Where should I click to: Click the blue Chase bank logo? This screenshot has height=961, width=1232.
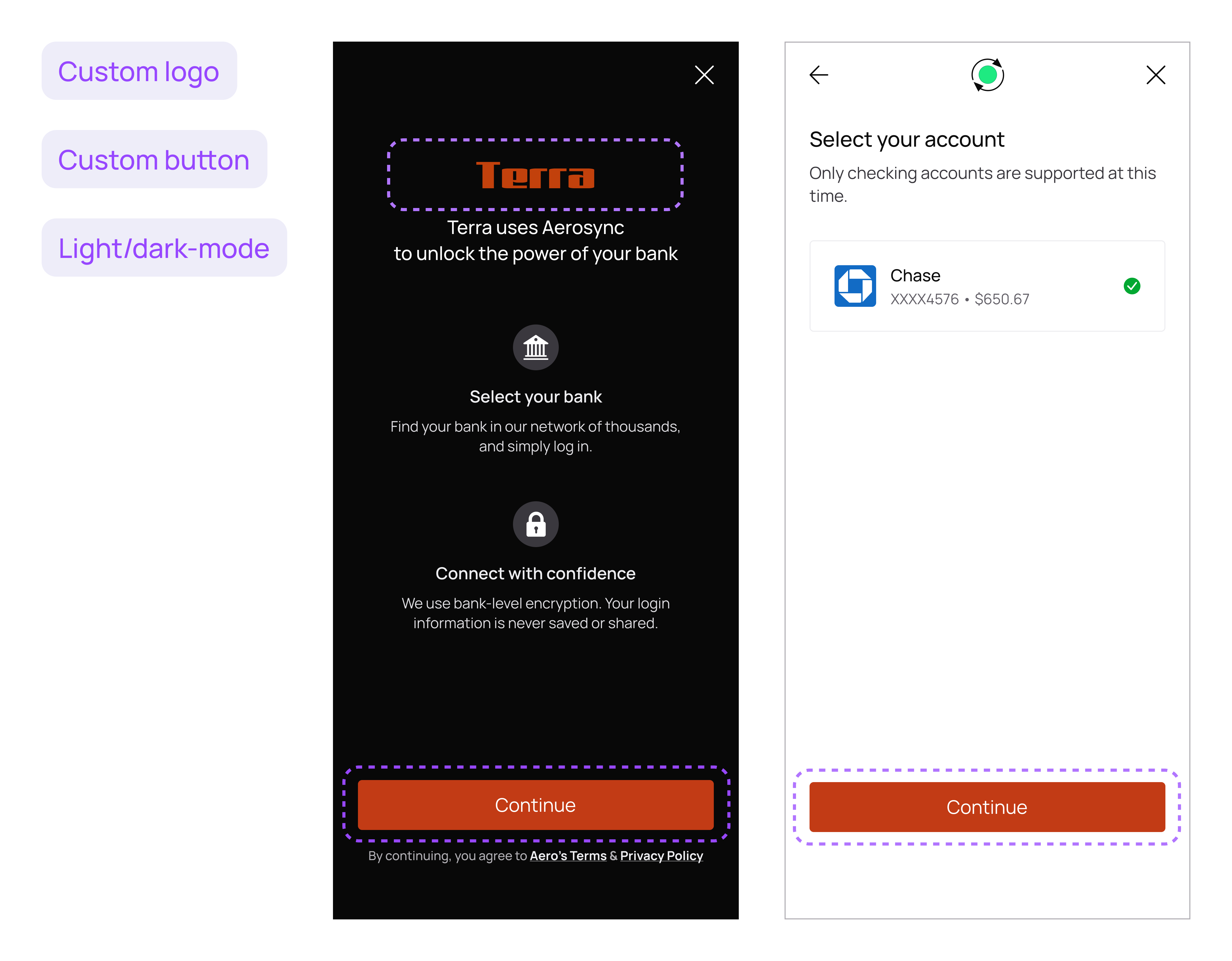point(855,286)
